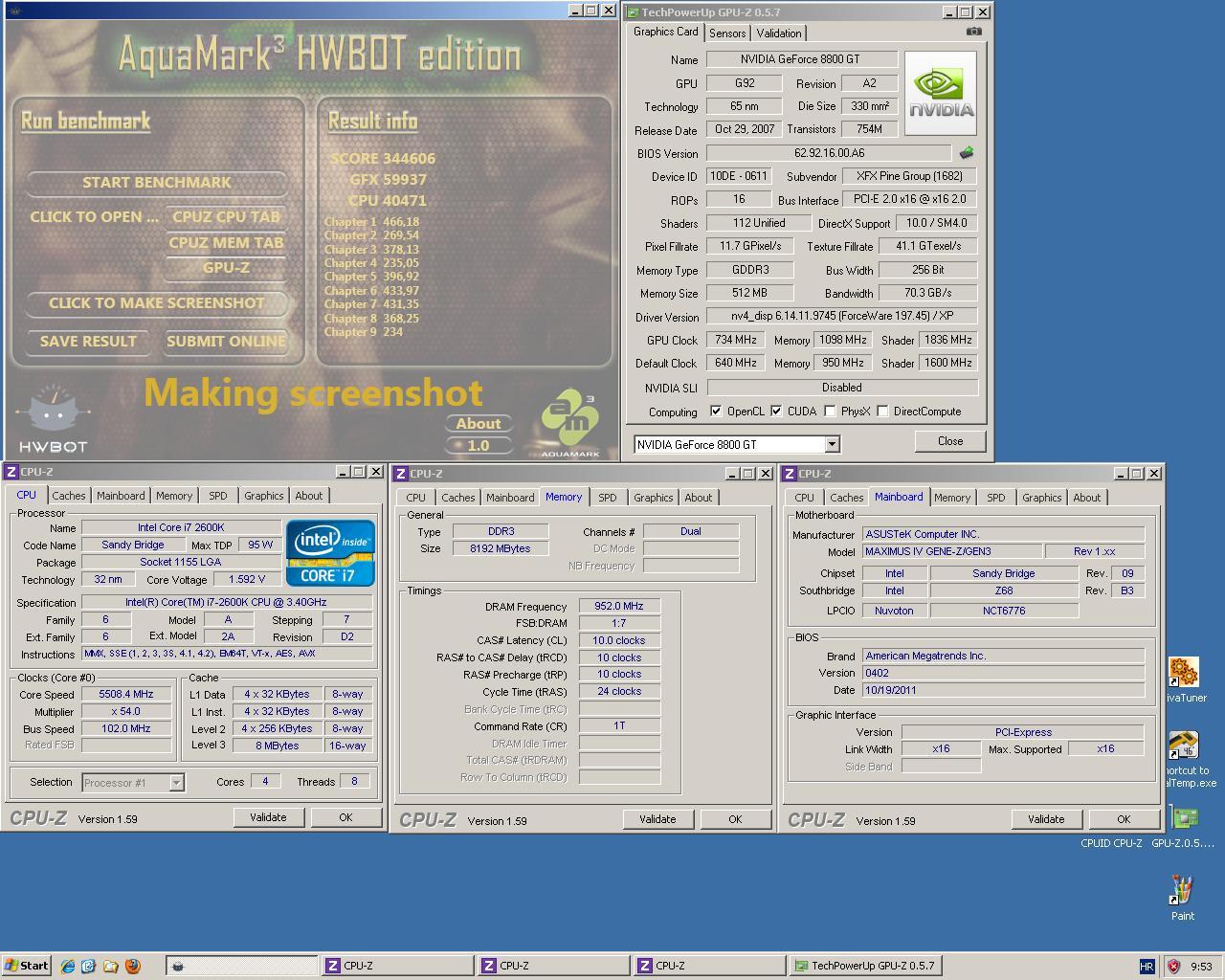Click the Close button in GPU-Z

click(x=950, y=441)
